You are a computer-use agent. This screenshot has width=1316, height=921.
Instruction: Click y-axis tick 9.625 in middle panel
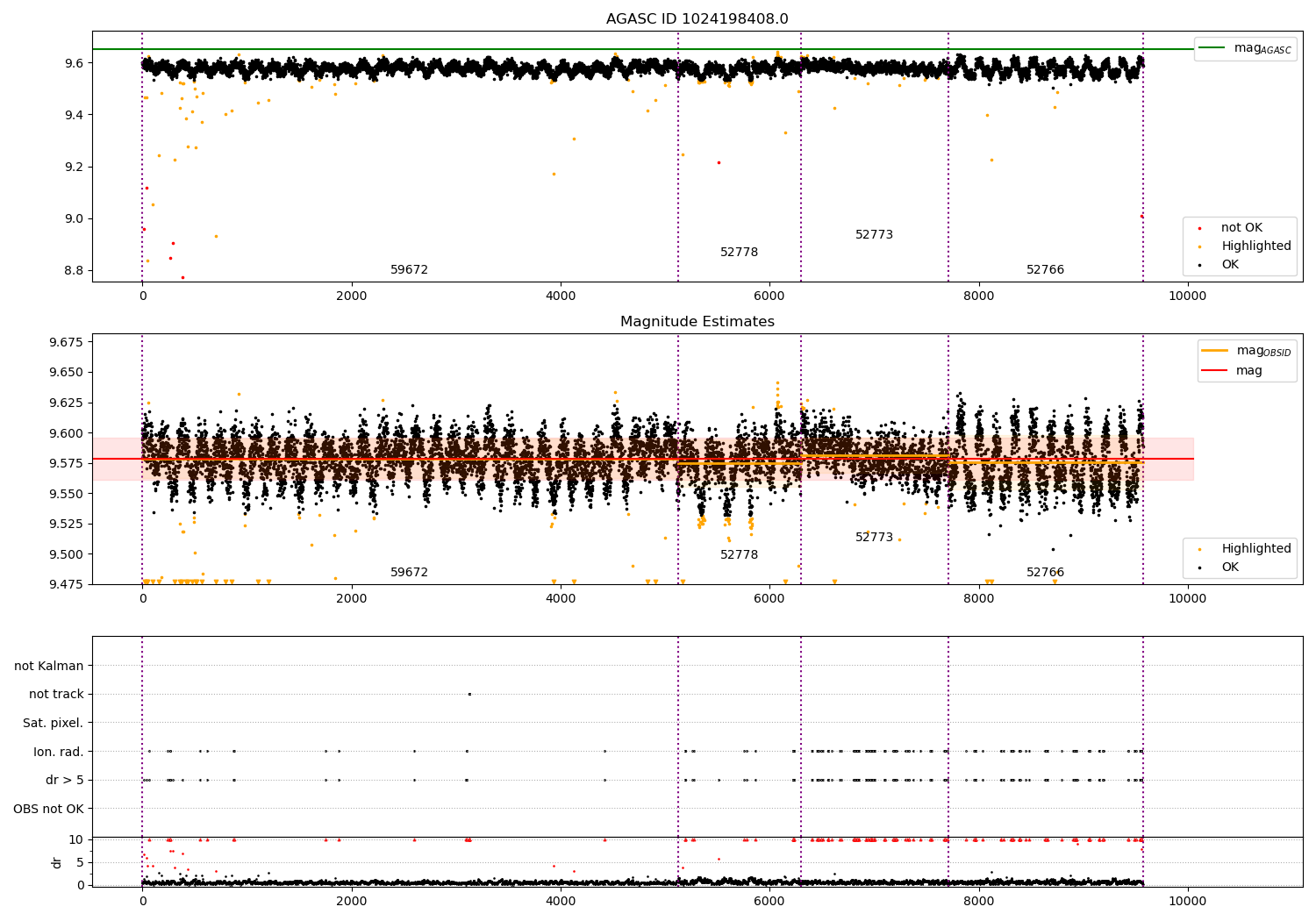67,403
